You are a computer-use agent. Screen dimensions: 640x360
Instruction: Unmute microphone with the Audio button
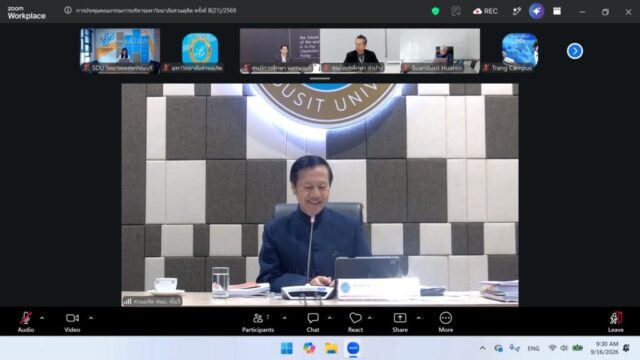[x=26, y=322]
